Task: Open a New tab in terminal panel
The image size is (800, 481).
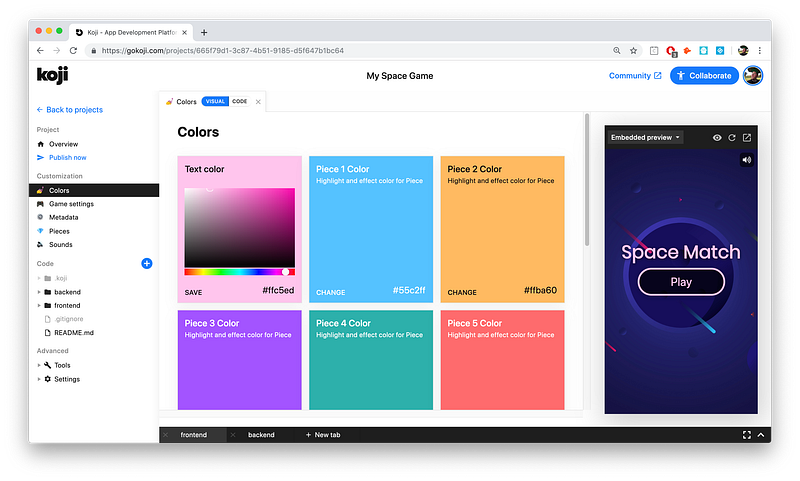Action: point(323,435)
